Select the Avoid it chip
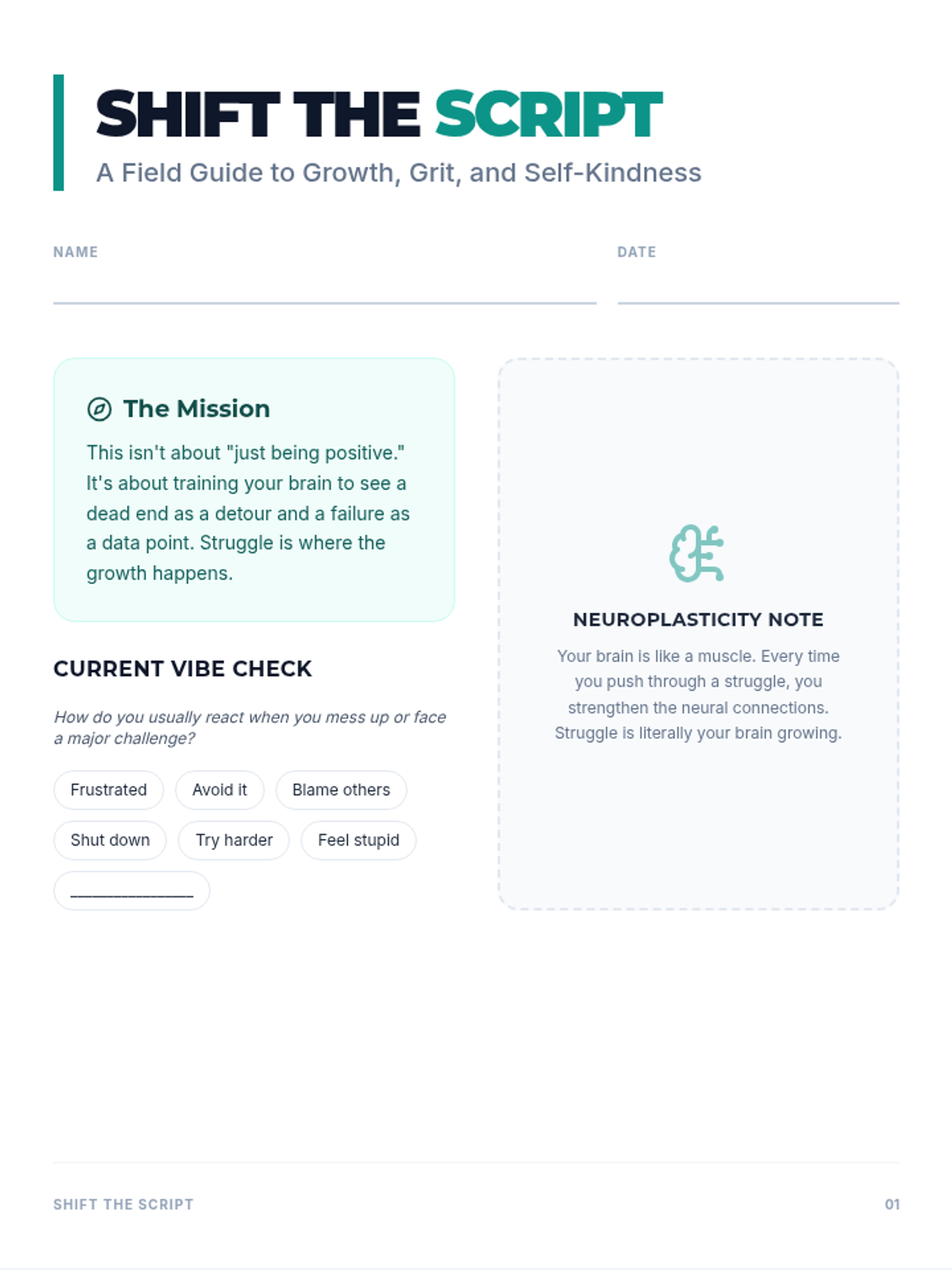The height and width of the screenshot is (1270, 952). point(220,790)
